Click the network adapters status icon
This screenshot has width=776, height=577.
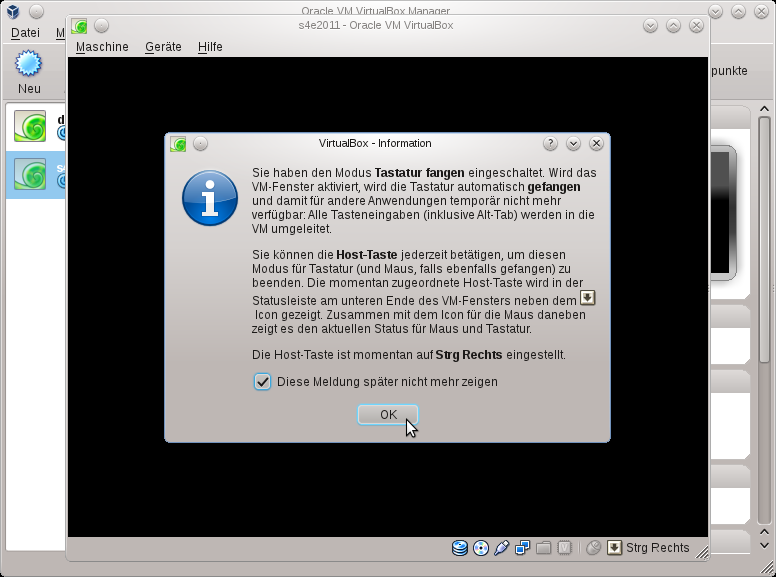click(522, 548)
